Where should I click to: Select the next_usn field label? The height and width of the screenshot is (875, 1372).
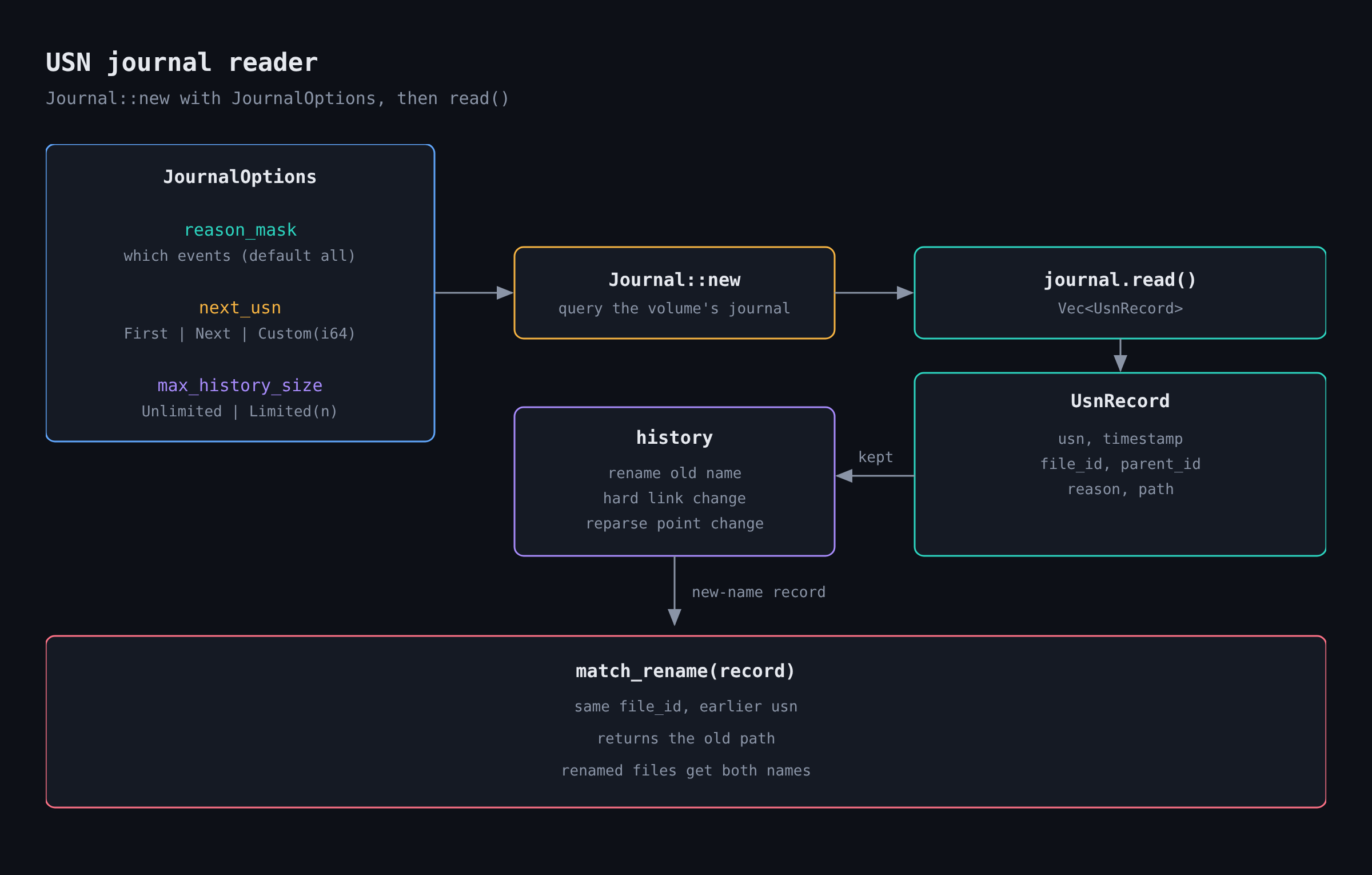pyautogui.click(x=240, y=308)
